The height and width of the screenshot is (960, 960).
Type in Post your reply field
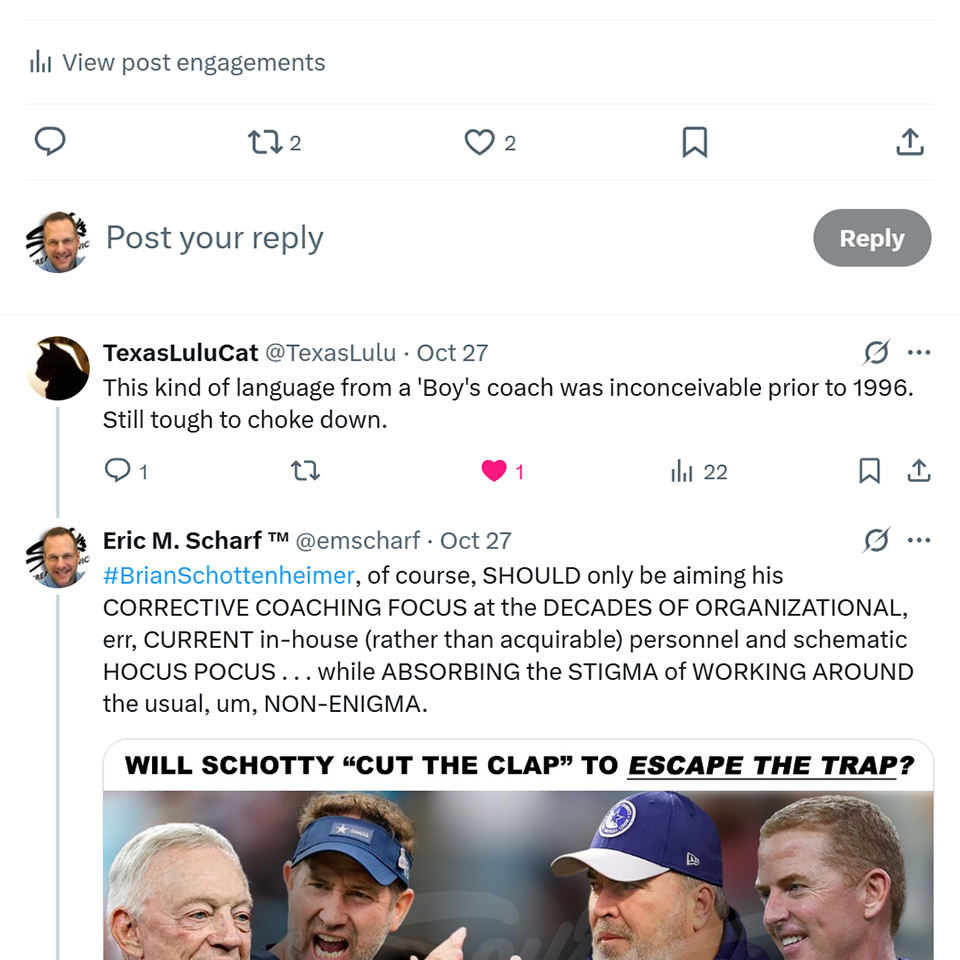(400, 238)
